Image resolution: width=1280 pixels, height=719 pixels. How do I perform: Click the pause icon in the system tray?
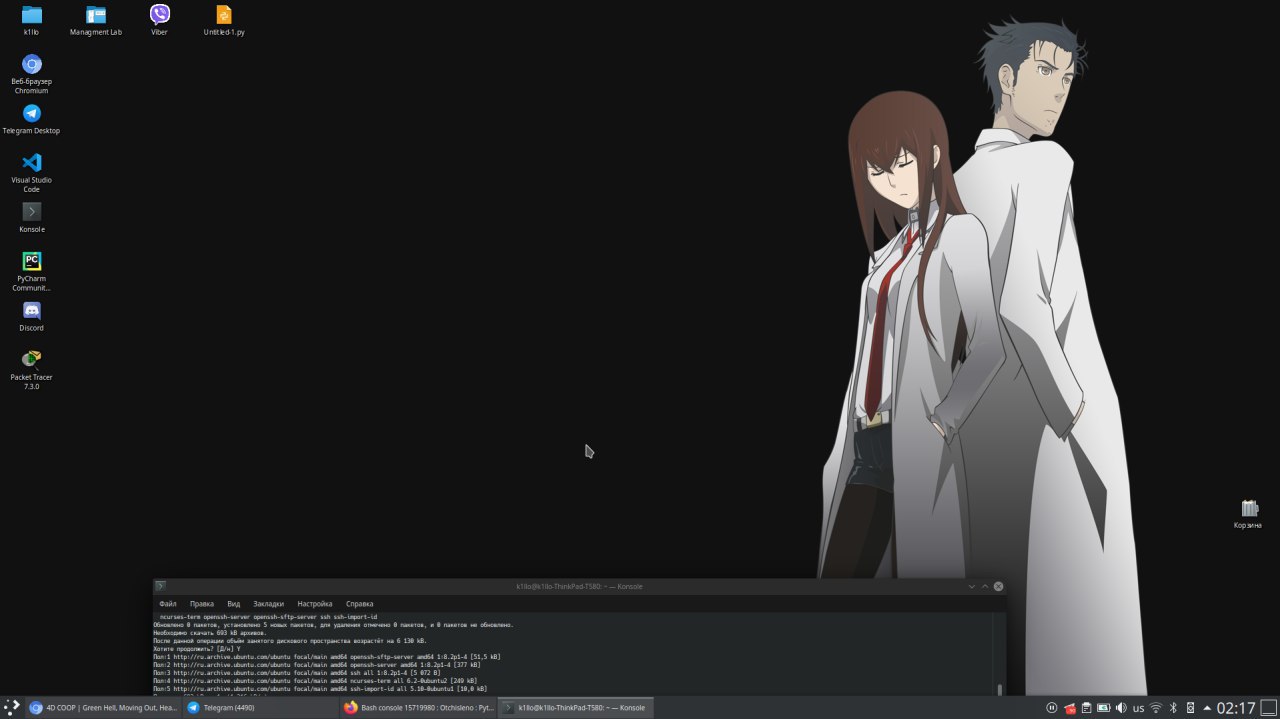(1051, 708)
